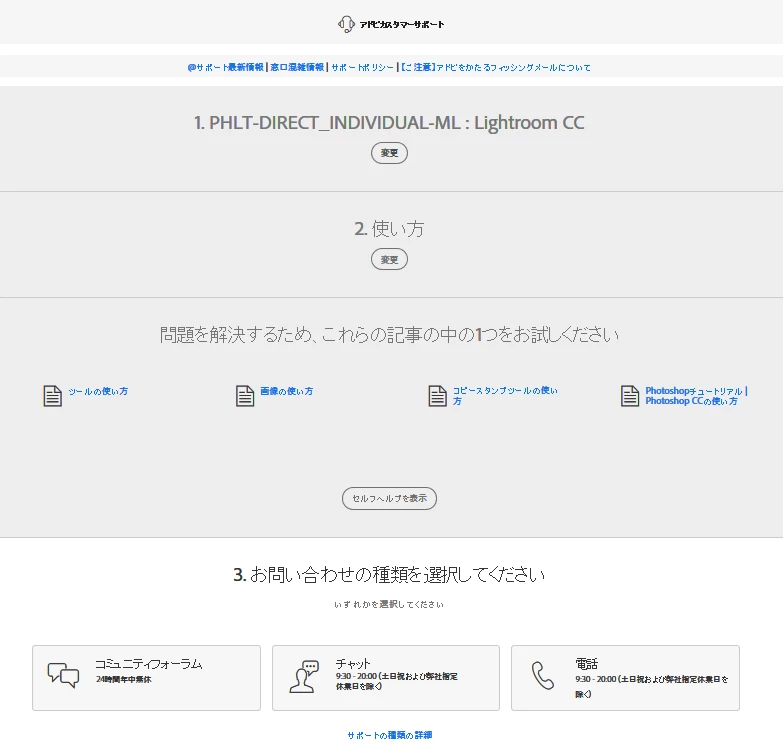The height and width of the screenshot is (744, 783).
Task: Click the いずれかを選択してください text
Action: click(x=389, y=604)
